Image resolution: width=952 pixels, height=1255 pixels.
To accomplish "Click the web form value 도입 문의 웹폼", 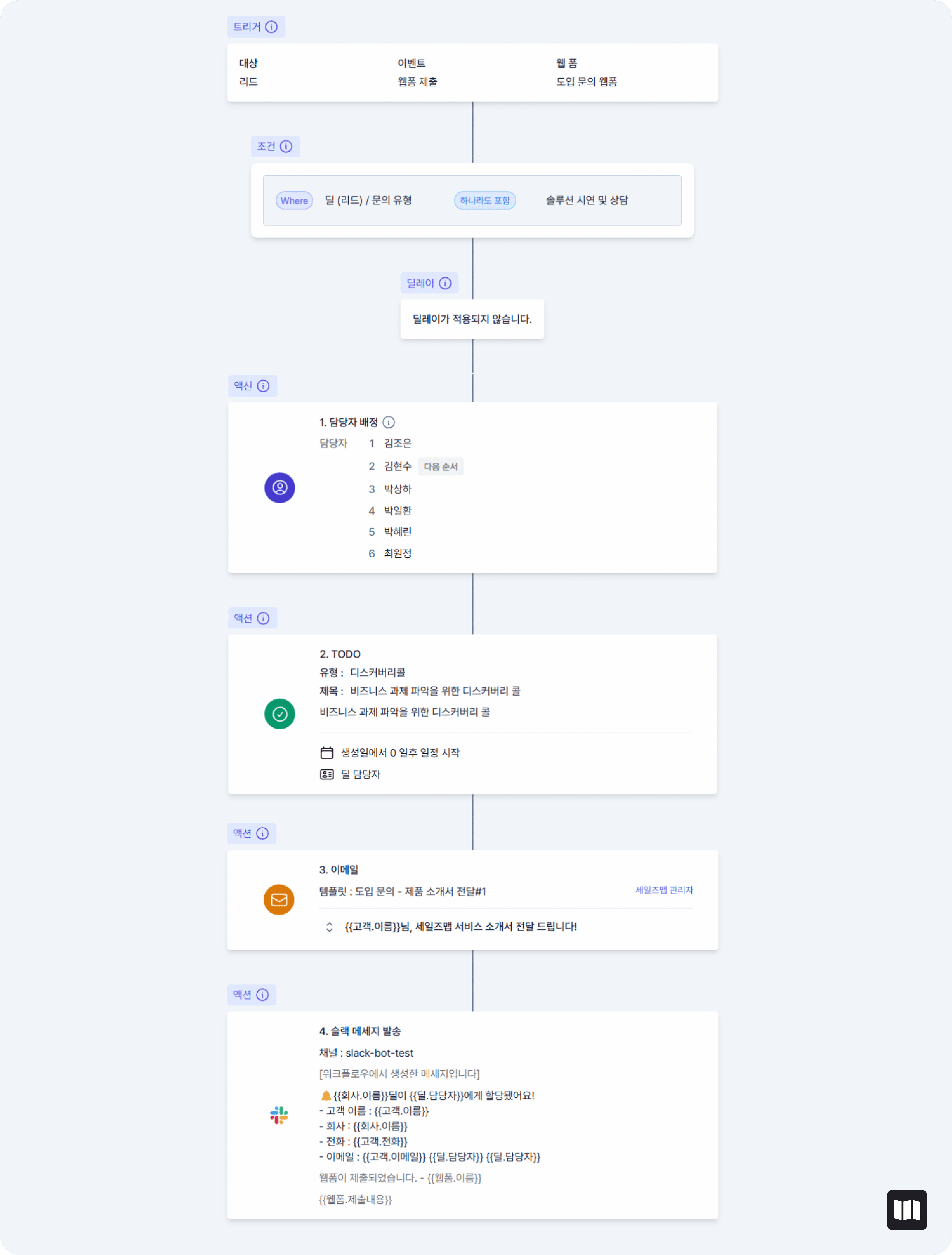I will 587,82.
